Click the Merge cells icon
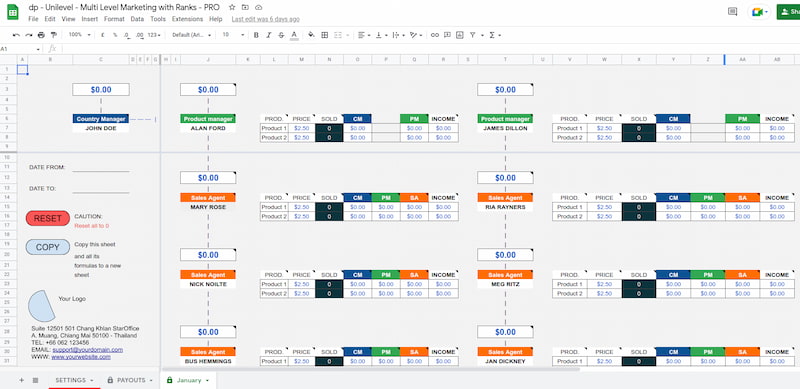800x389 pixels. click(338, 35)
